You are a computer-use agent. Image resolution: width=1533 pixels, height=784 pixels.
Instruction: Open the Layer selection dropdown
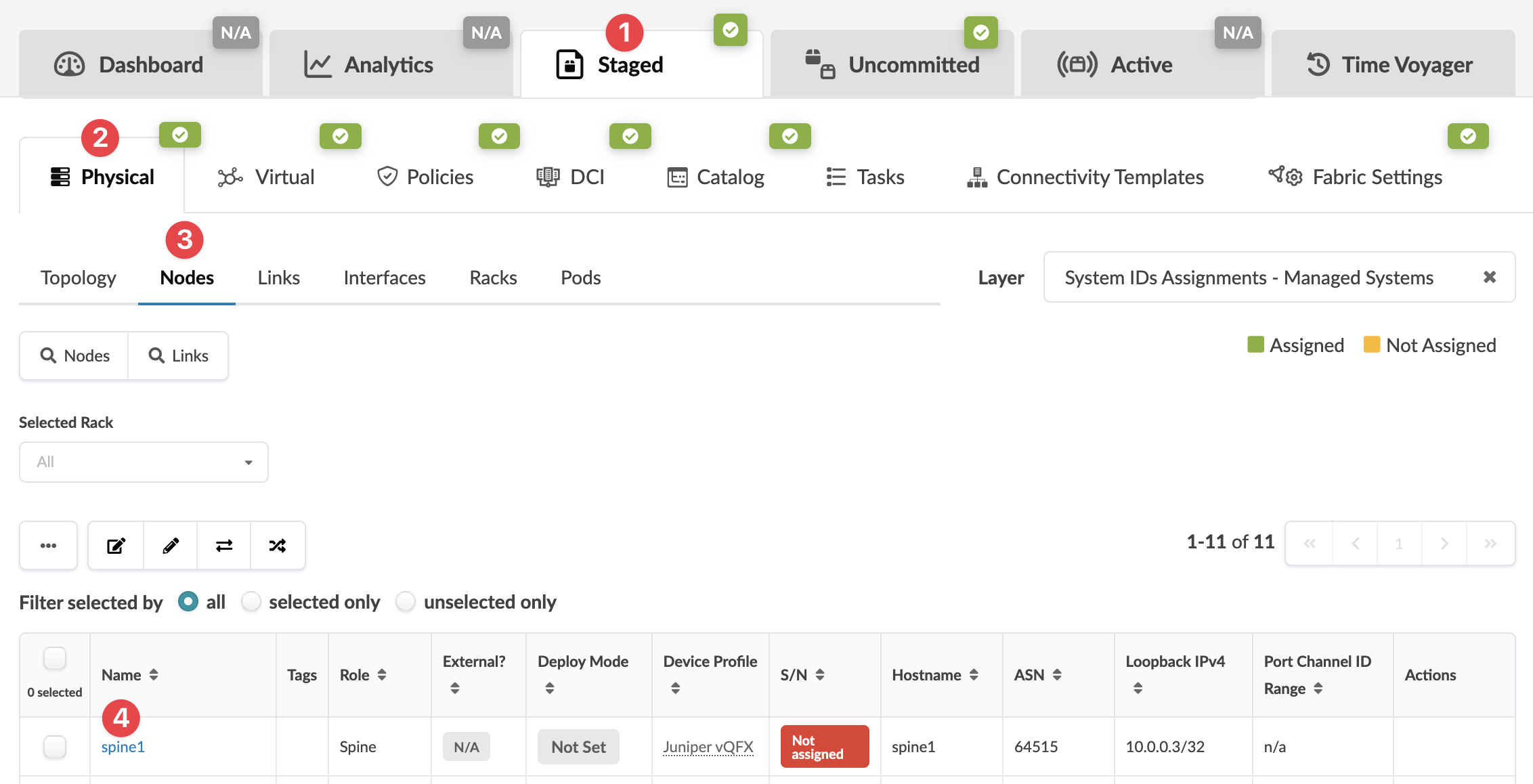[x=1249, y=278]
